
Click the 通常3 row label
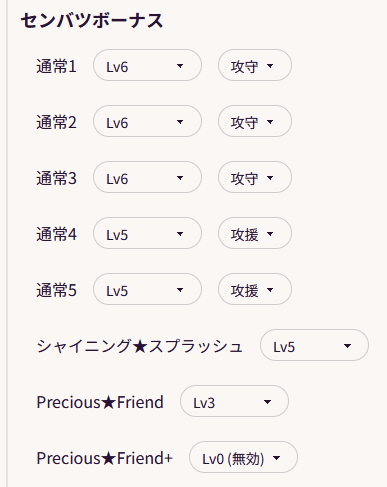pos(56,178)
